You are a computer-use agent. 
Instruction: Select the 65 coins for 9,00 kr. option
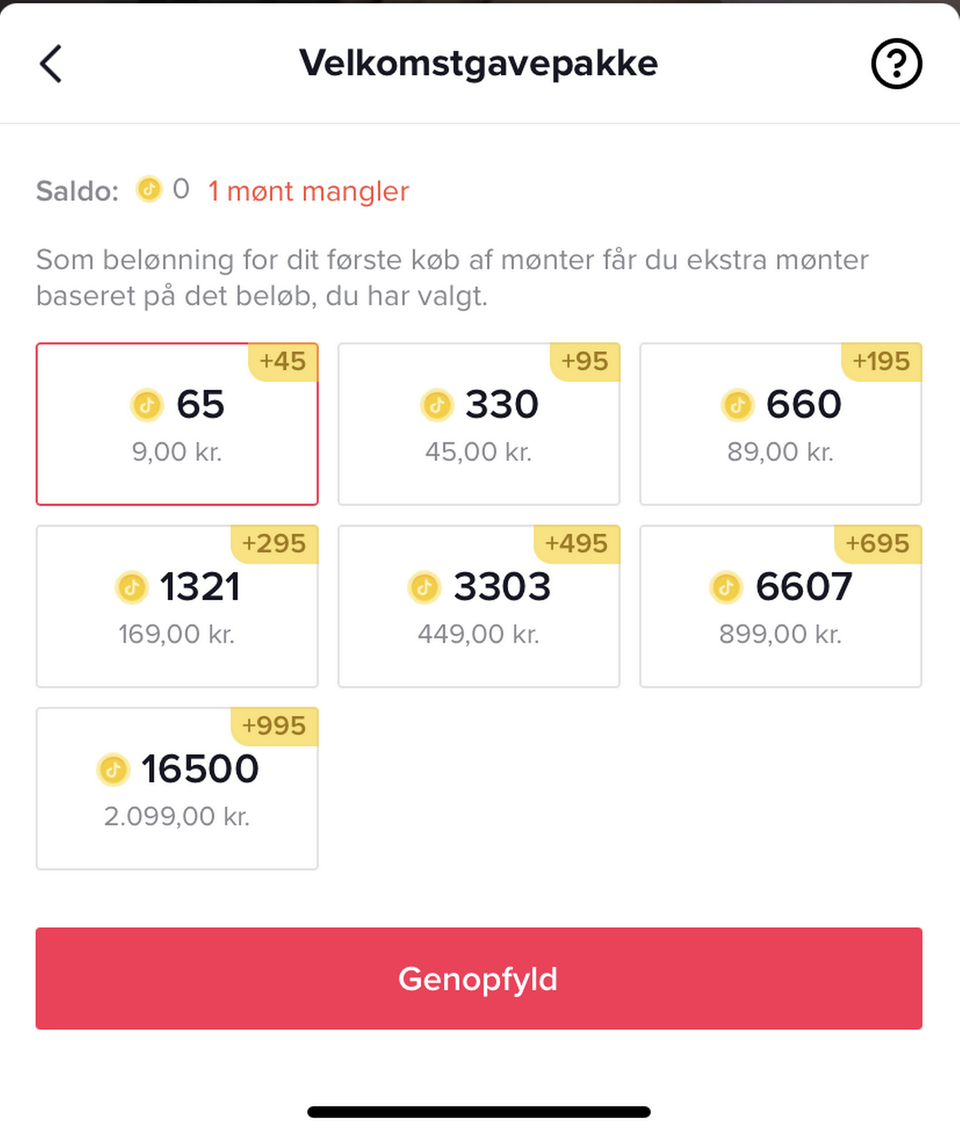point(177,425)
